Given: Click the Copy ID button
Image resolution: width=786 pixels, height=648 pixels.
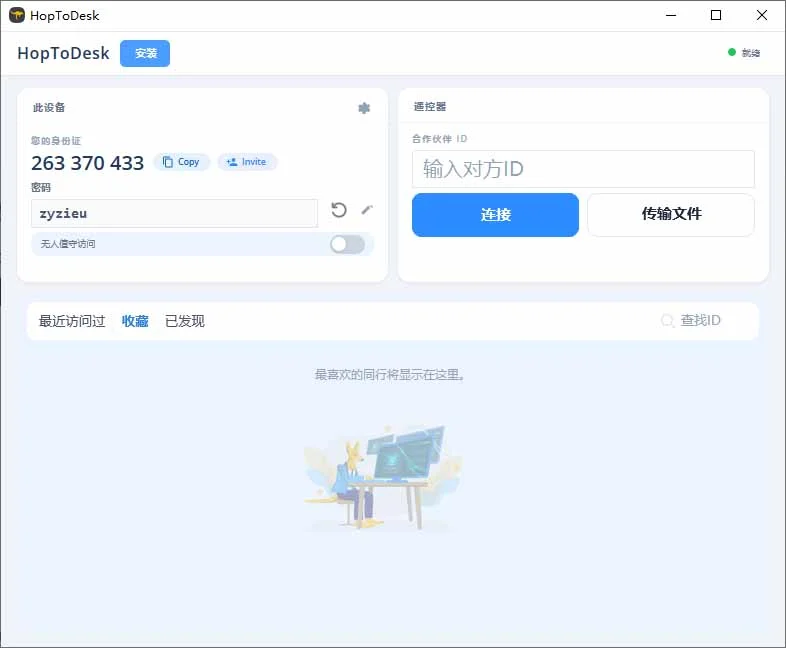Looking at the screenshot, I should [x=181, y=162].
